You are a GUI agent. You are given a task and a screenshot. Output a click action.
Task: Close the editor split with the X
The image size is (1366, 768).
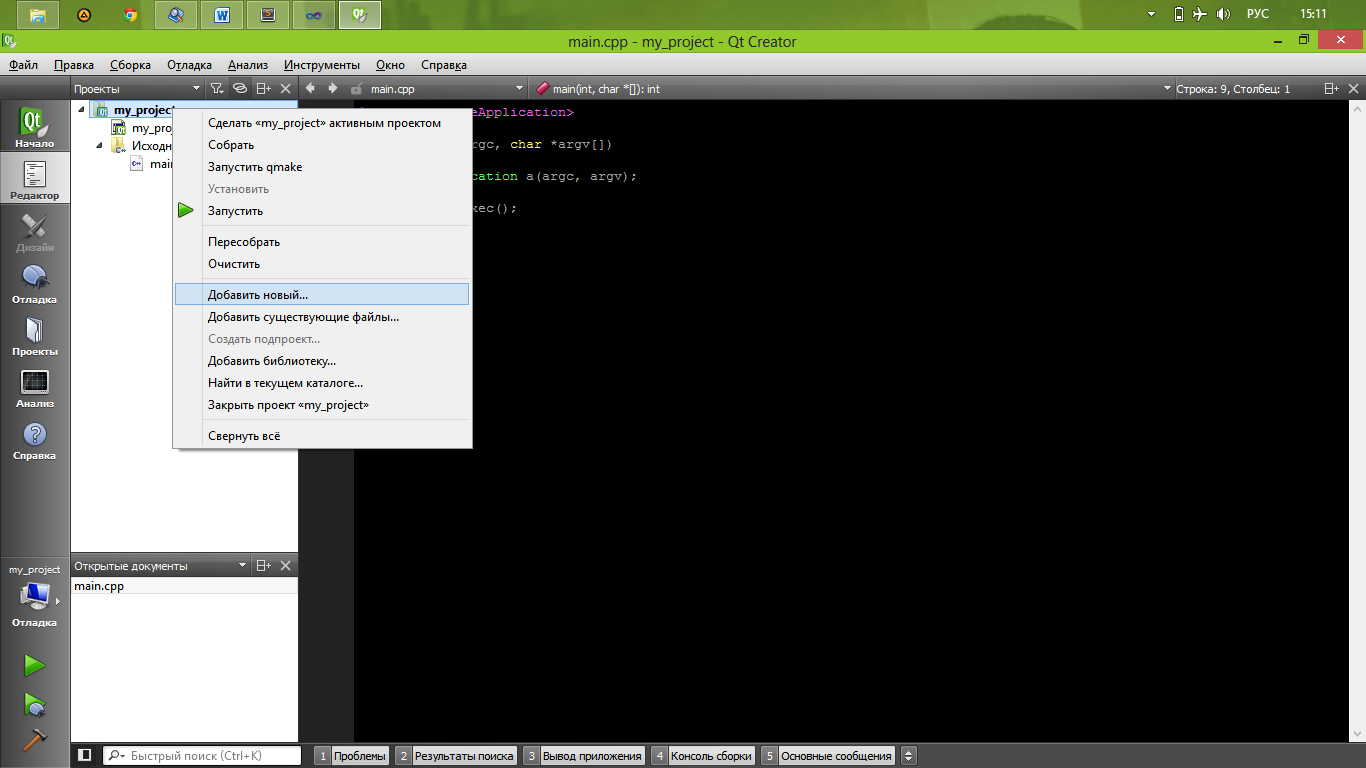pyautogui.click(x=1354, y=89)
